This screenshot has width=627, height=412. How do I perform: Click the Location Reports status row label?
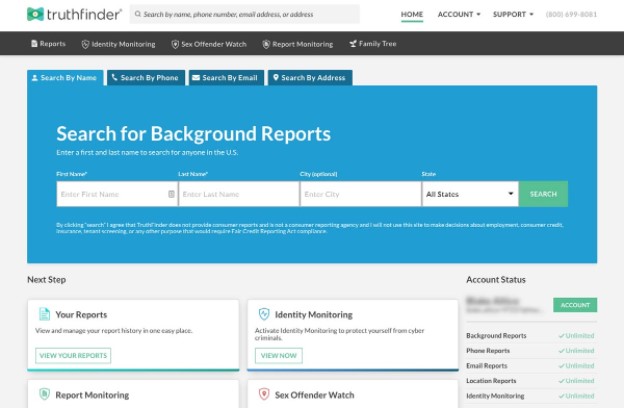[491, 381]
